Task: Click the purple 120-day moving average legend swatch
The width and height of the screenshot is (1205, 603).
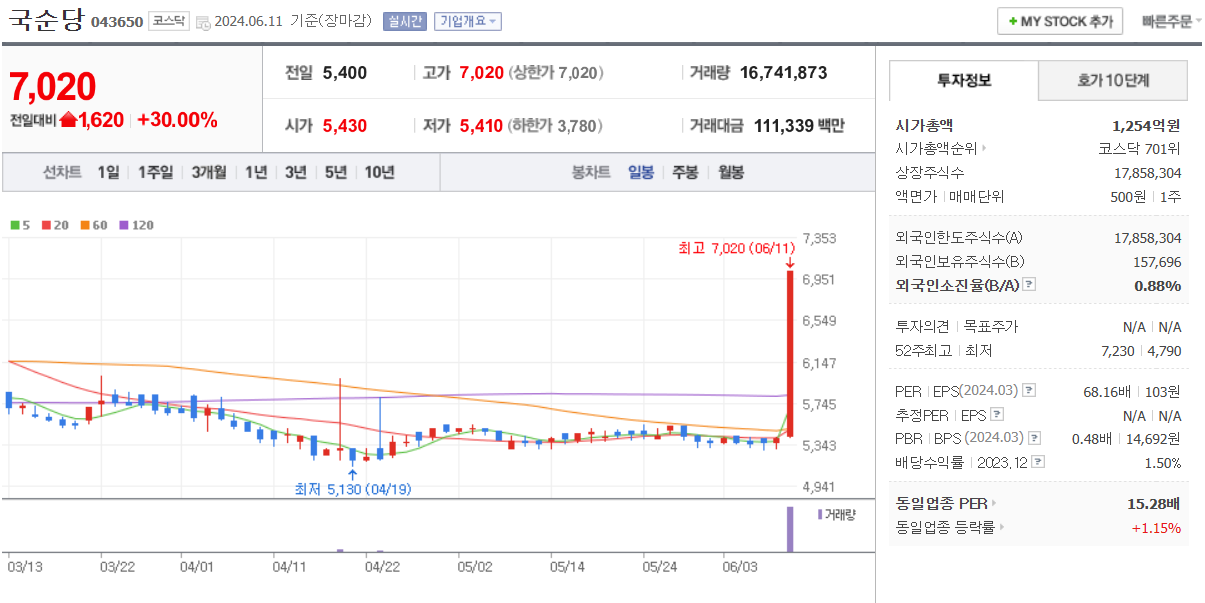Action: click(125, 225)
